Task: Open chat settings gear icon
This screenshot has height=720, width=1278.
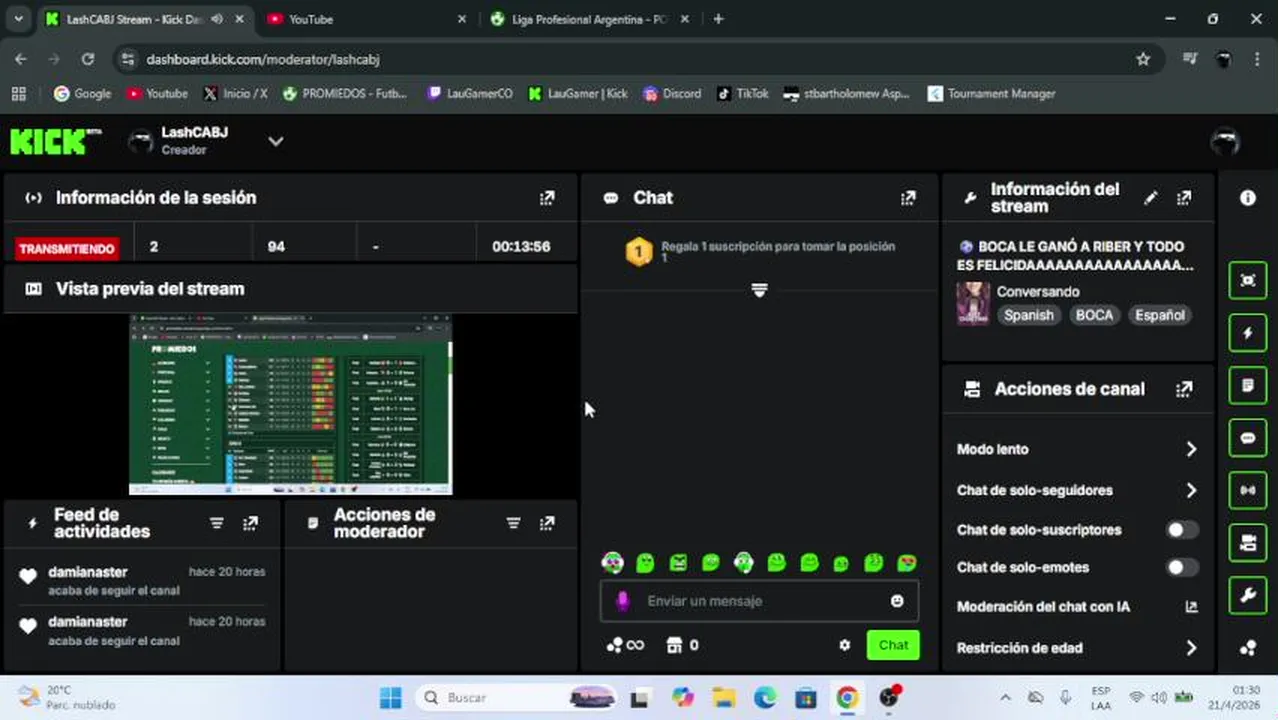Action: point(844,645)
